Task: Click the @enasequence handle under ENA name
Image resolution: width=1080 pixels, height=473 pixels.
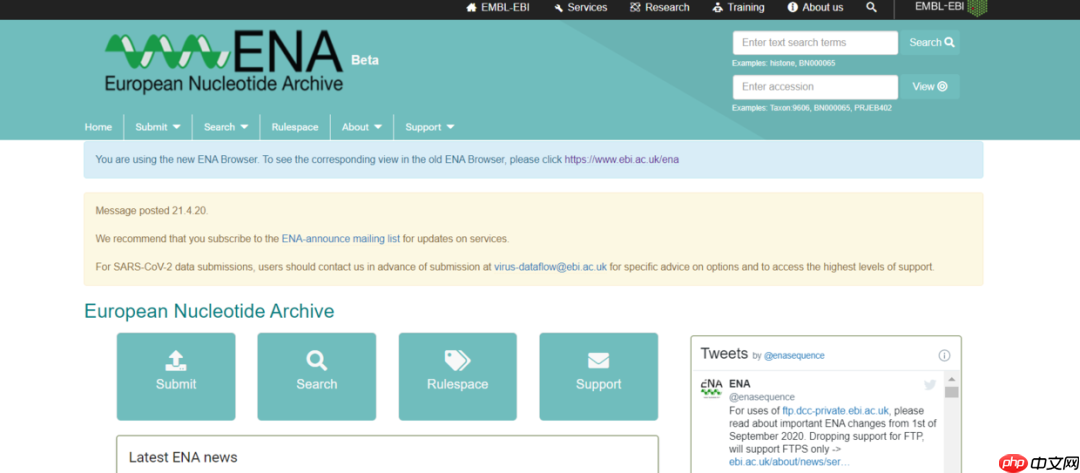Action: 762,397
